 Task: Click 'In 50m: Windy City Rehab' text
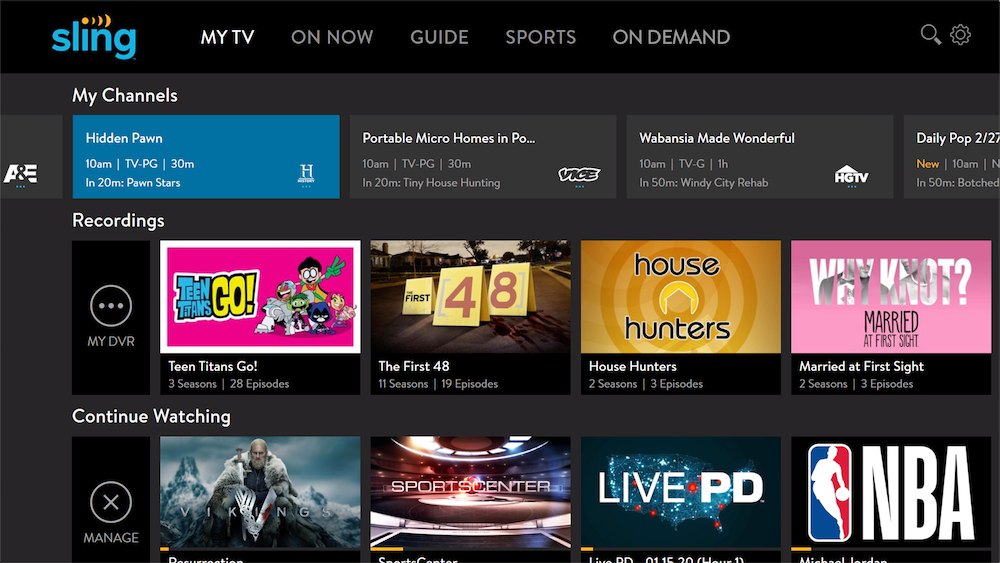pyautogui.click(x=703, y=183)
